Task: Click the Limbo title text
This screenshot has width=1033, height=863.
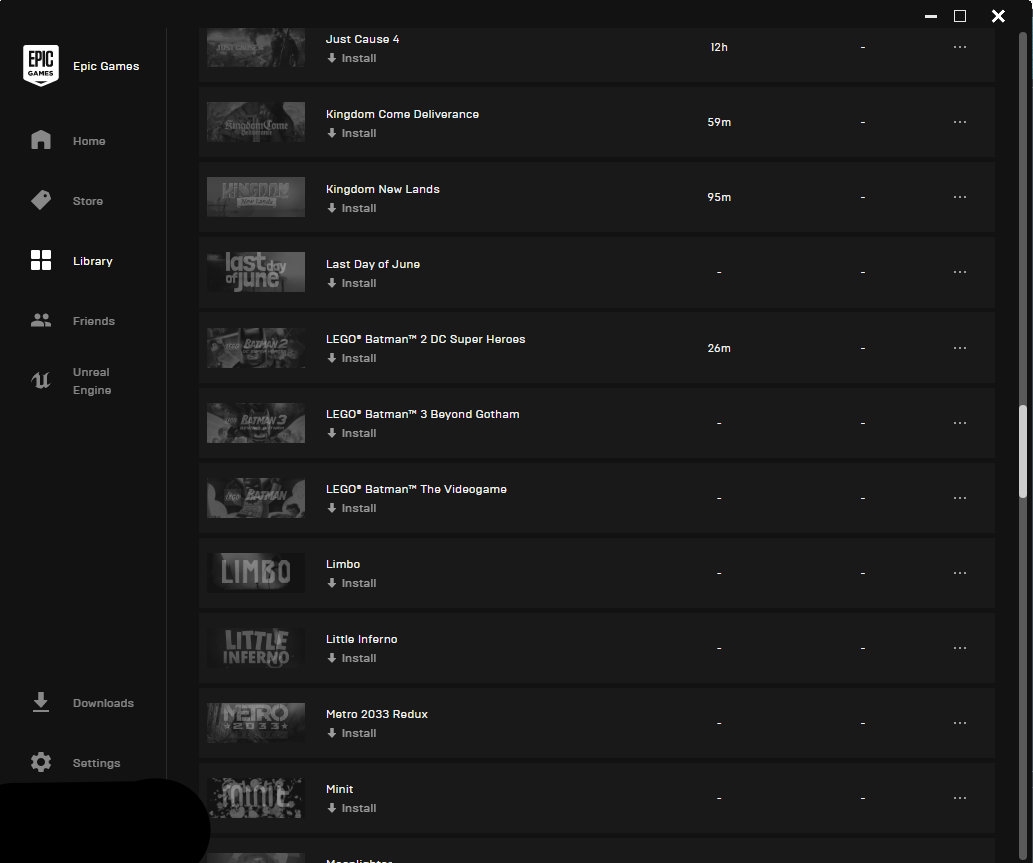Action: click(x=343, y=564)
